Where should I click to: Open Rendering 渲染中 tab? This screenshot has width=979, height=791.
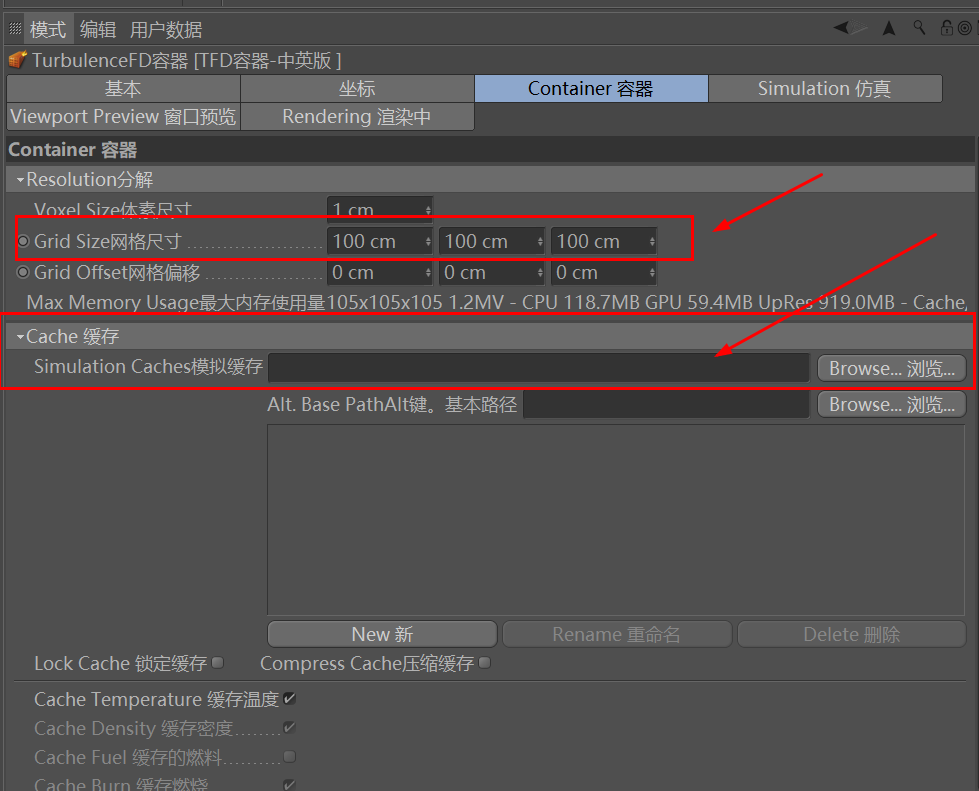pos(357,117)
